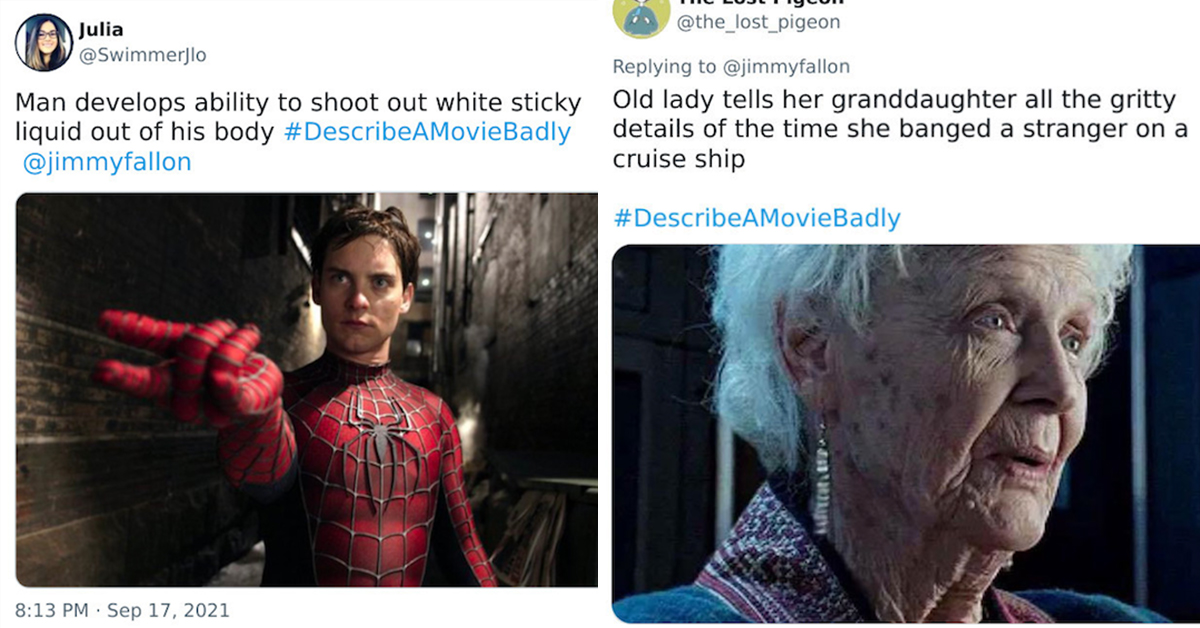1200x628 pixels.
Task: Click the 'Replying to' label
Action: tap(664, 67)
